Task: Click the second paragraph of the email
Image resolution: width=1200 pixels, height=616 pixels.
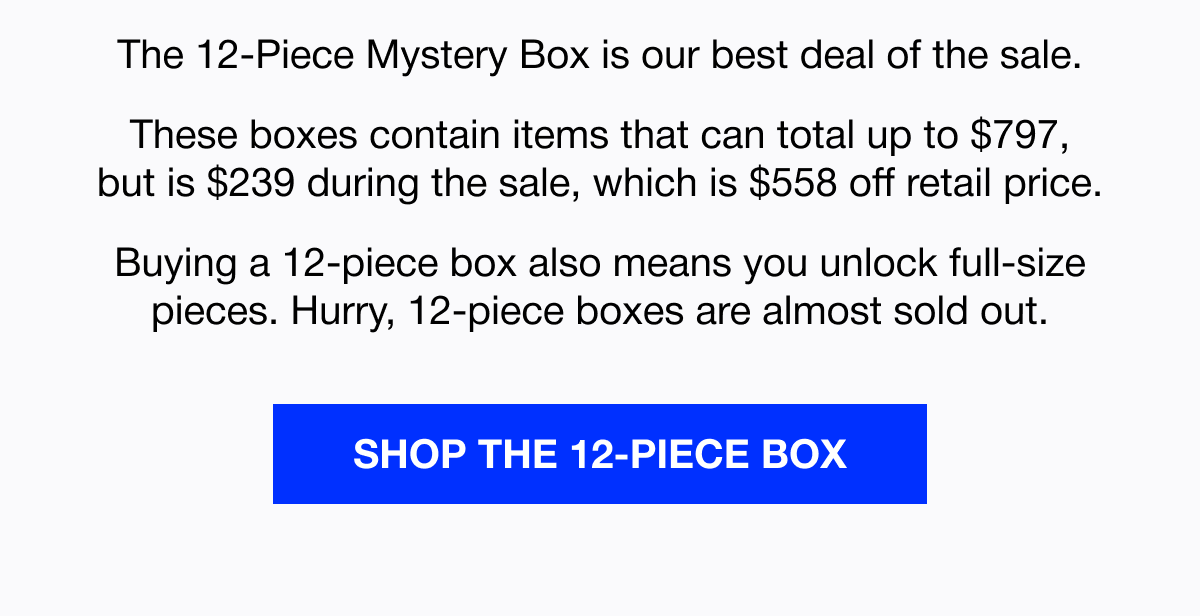Action: pos(600,159)
